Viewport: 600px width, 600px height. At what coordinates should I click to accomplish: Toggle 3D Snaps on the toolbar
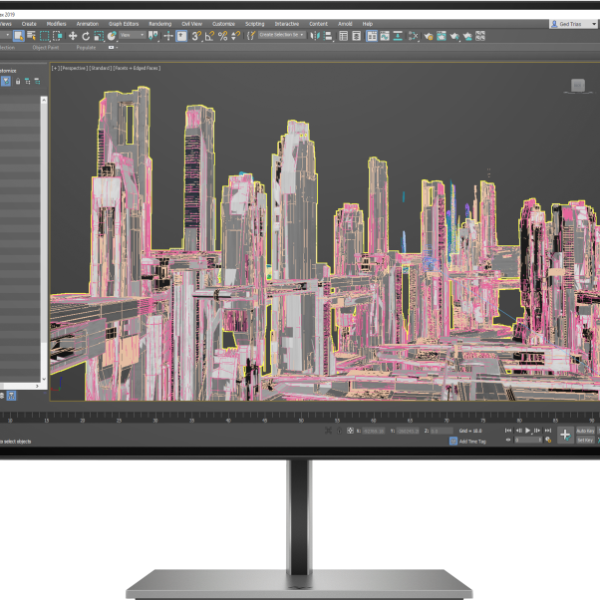pyautogui.click(x=197, y=36)
